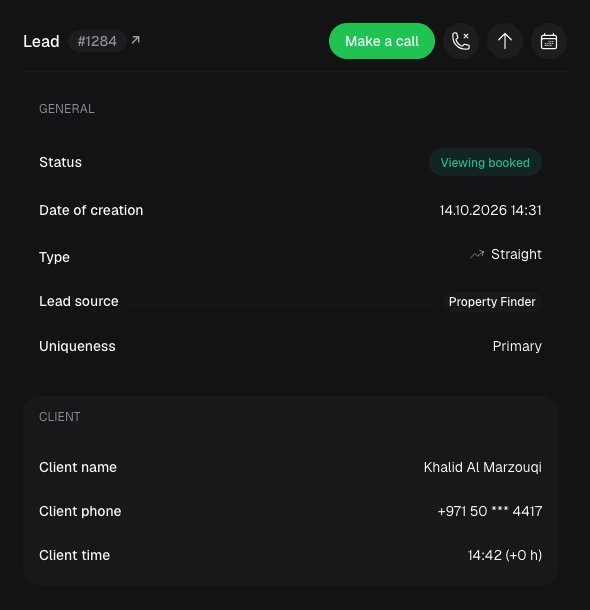
Task: Click the upward arrow icon button
Action: (505, 41)
